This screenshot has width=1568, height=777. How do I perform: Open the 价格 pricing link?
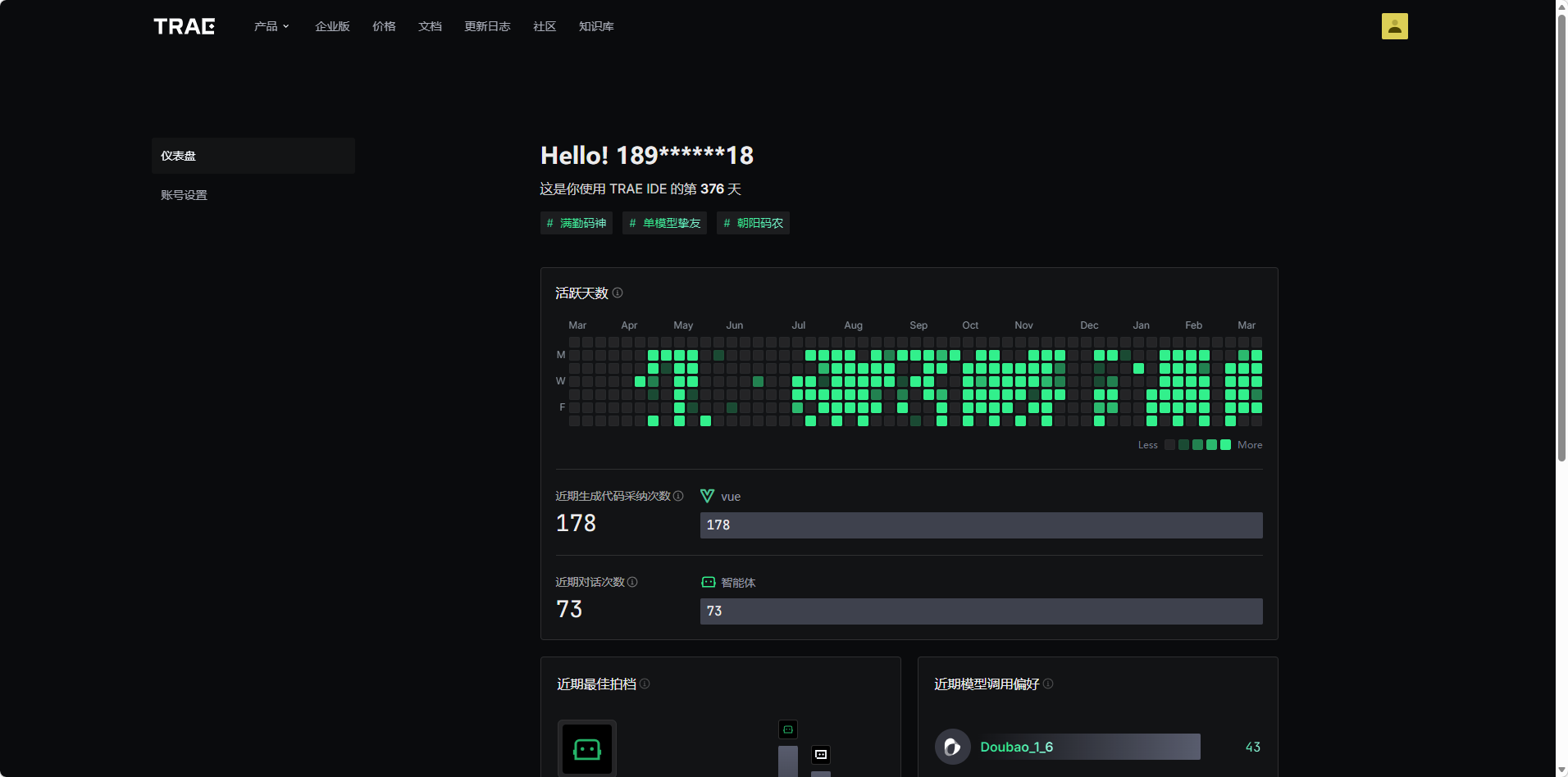pos(384,26)
